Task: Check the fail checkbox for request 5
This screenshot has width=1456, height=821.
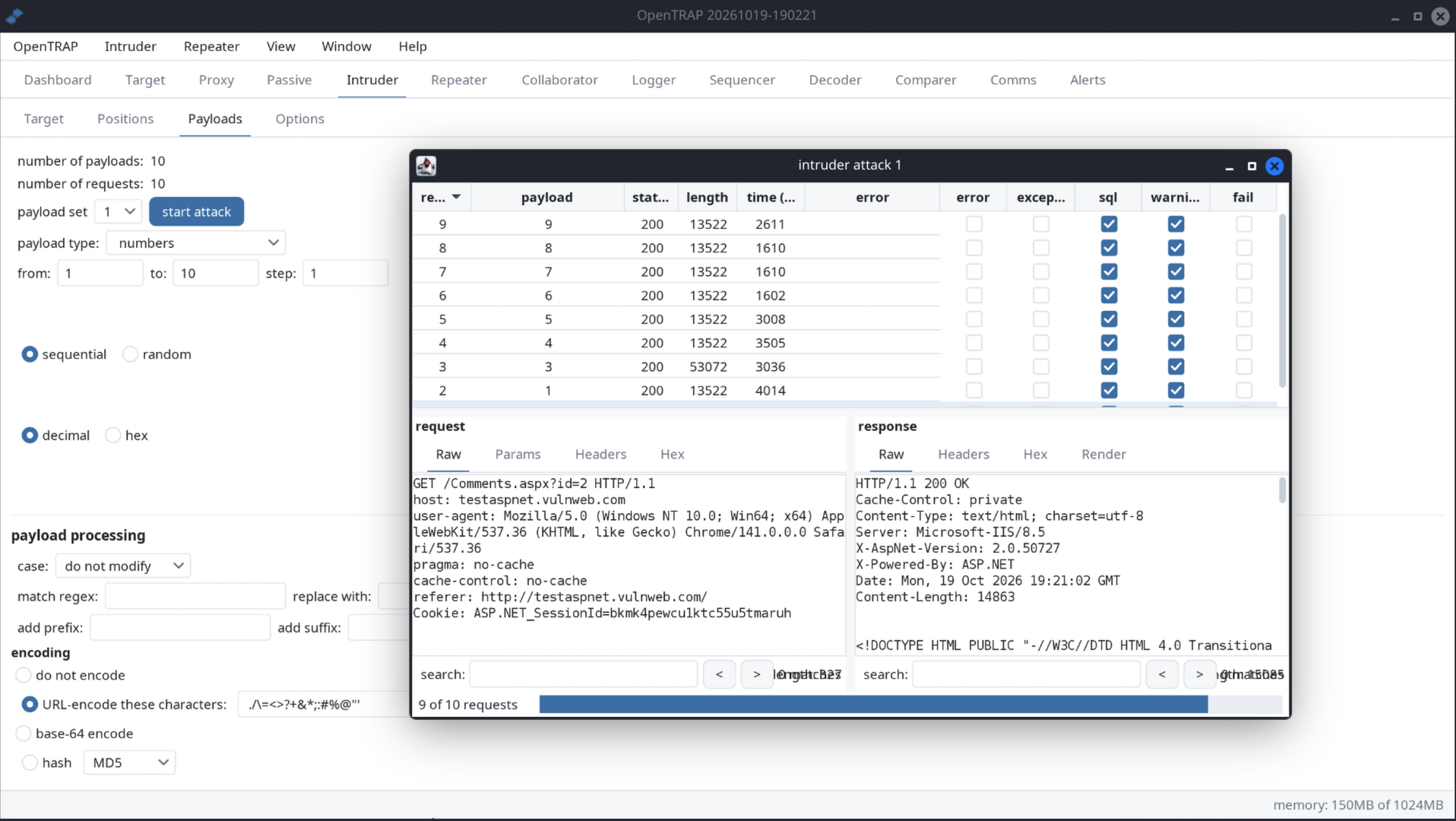Action: [1243, 319]
